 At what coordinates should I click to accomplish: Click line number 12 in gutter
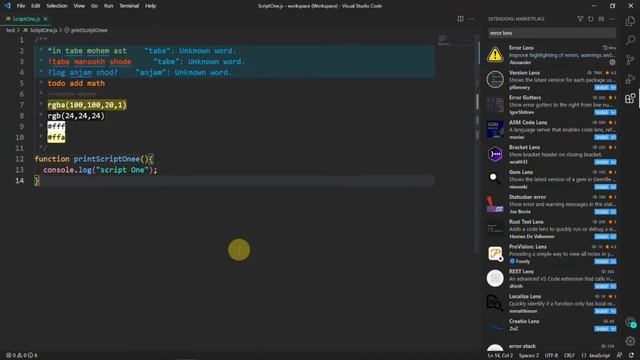point(20,159)
